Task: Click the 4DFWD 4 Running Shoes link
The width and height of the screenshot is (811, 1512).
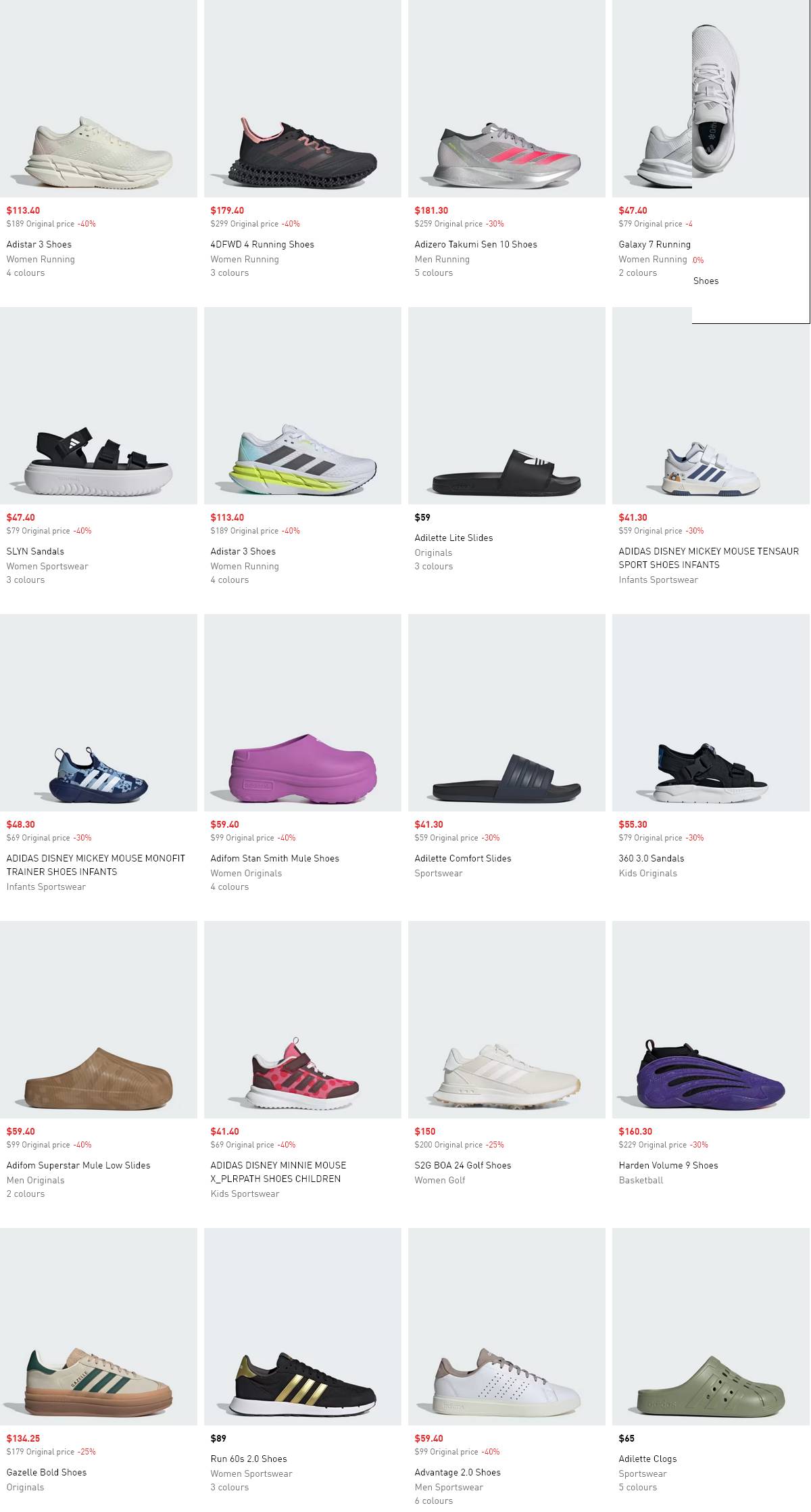Action: point(262,244)
